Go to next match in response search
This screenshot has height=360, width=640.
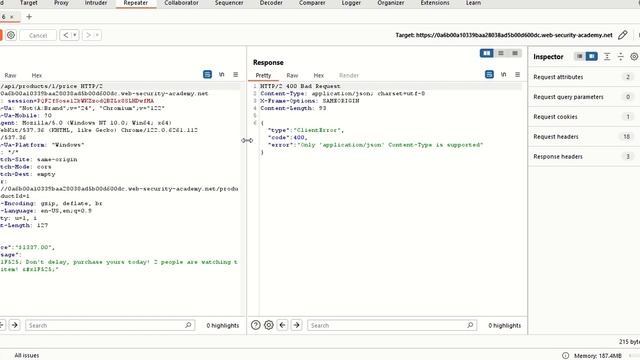pyautogui.click(x=297, y=325)
